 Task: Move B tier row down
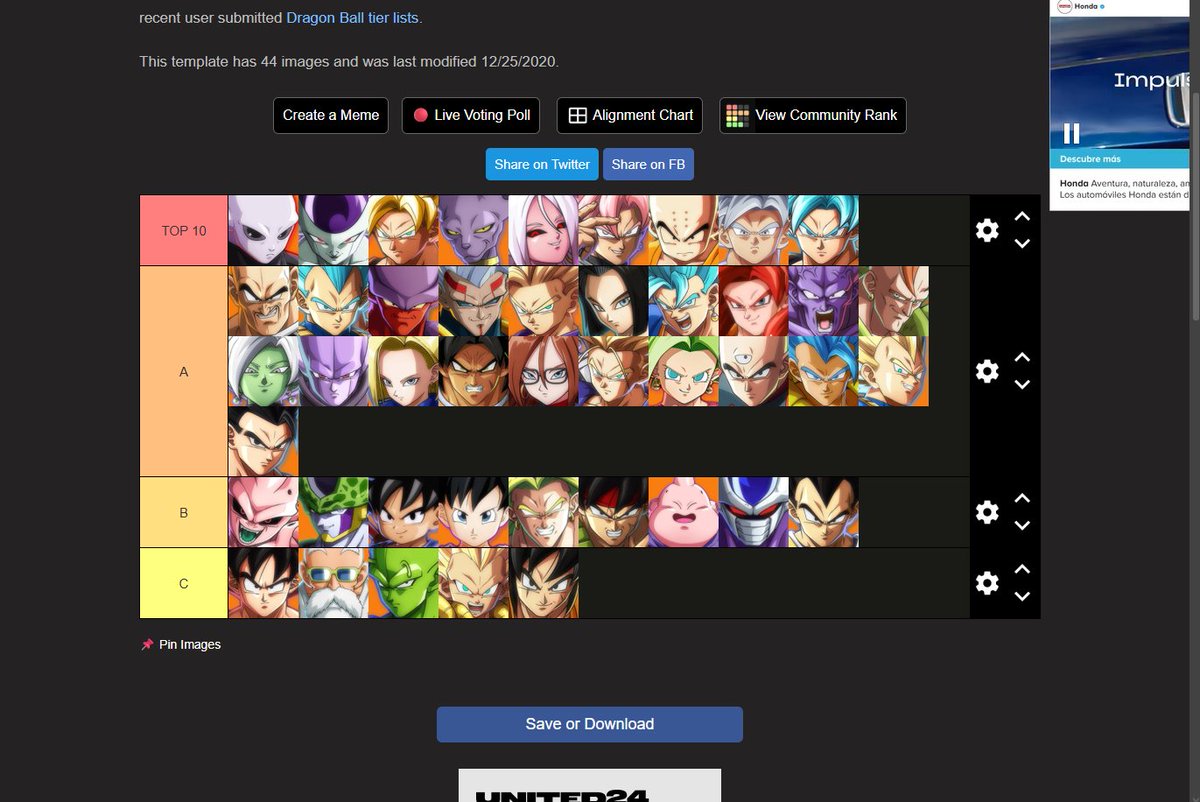(x=1022, y=525)
